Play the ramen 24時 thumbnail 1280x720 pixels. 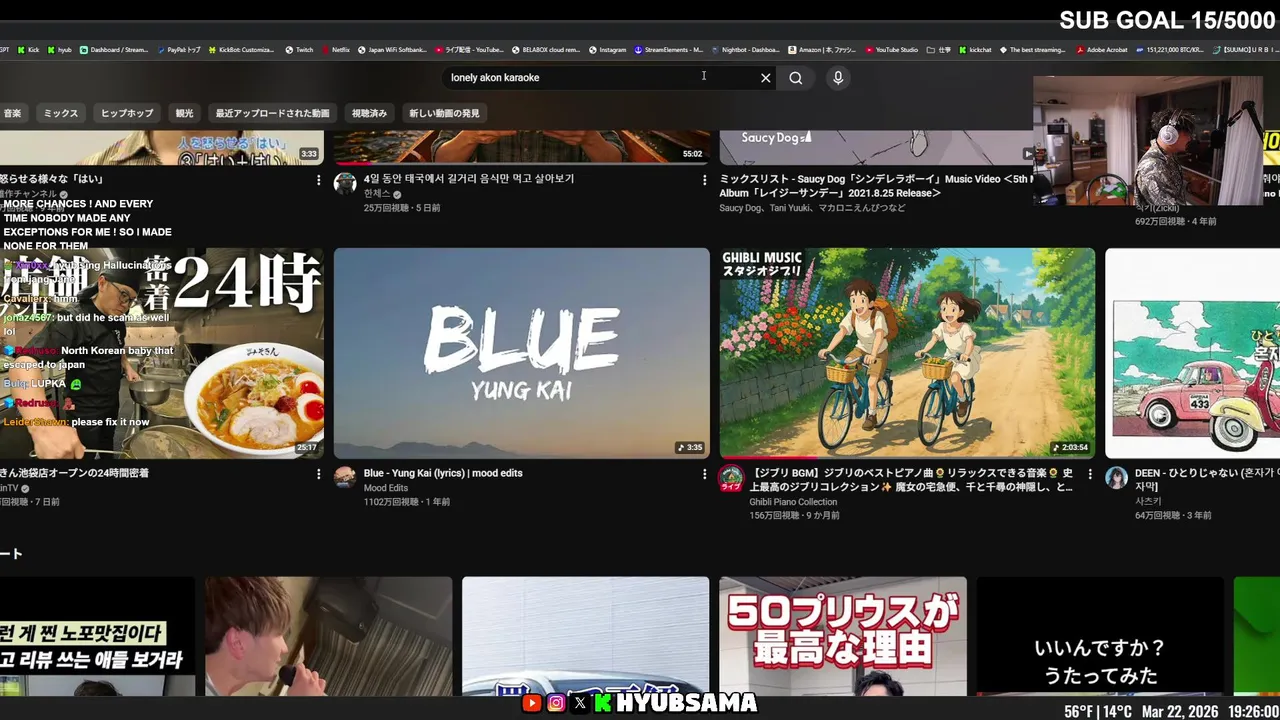pyautogui.click(x=162, y=354)
